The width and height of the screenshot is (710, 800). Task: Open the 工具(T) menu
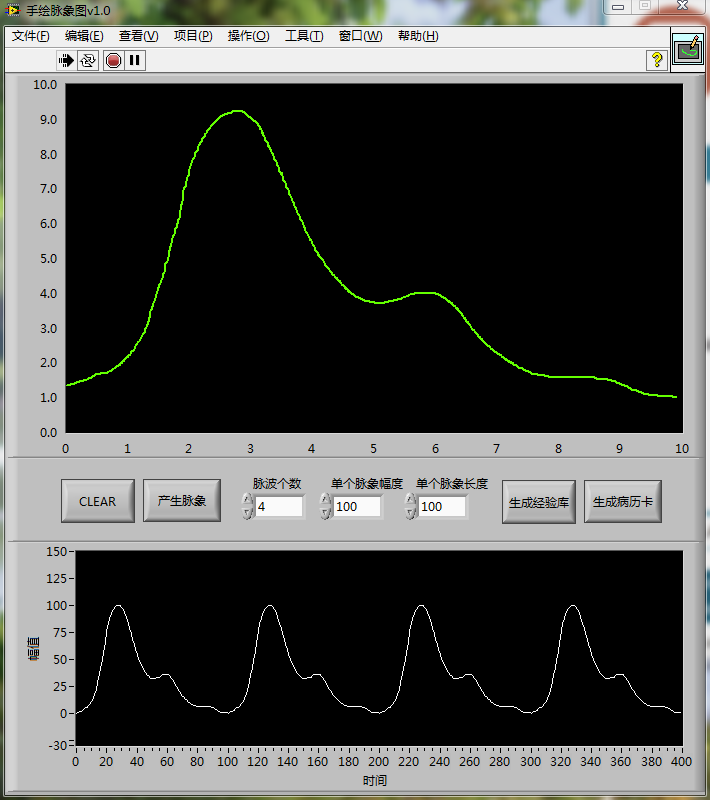tap(304, 36)
